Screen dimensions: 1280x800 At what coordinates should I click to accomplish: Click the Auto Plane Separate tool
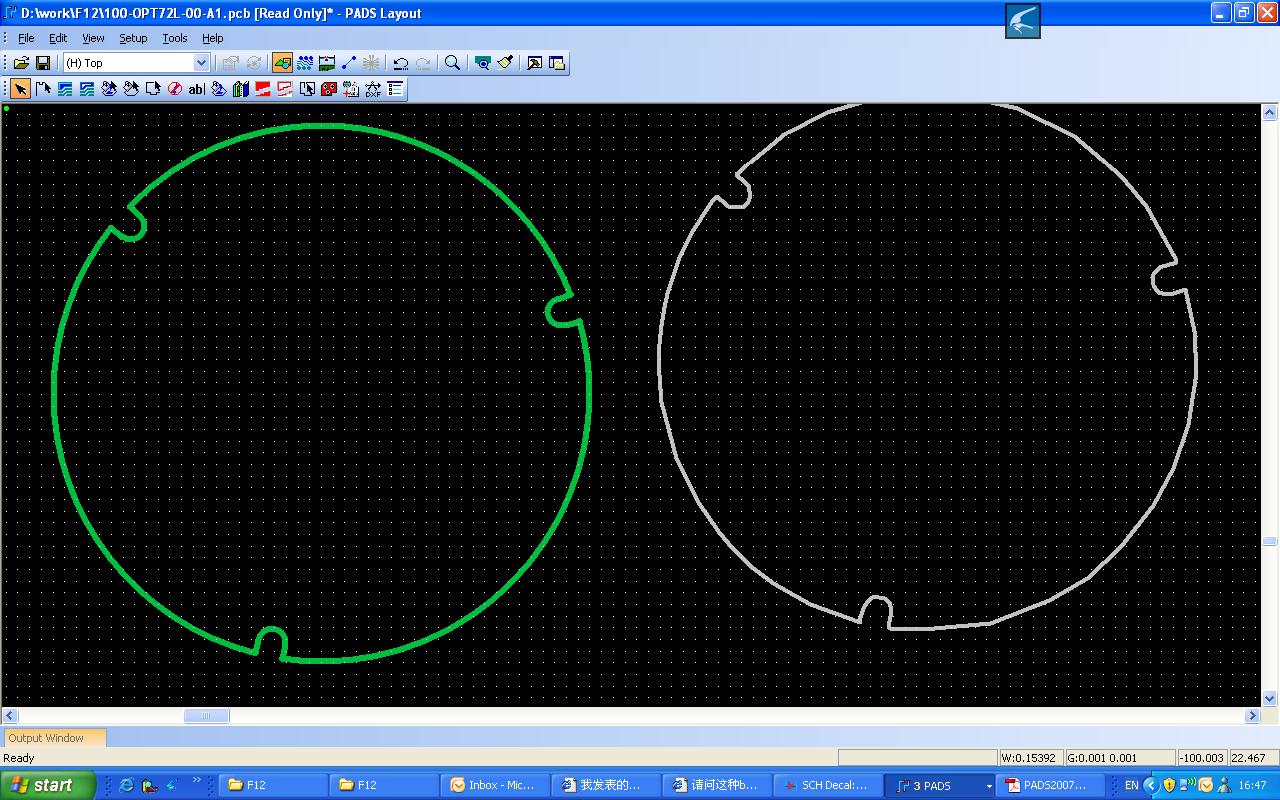point(307,89)
